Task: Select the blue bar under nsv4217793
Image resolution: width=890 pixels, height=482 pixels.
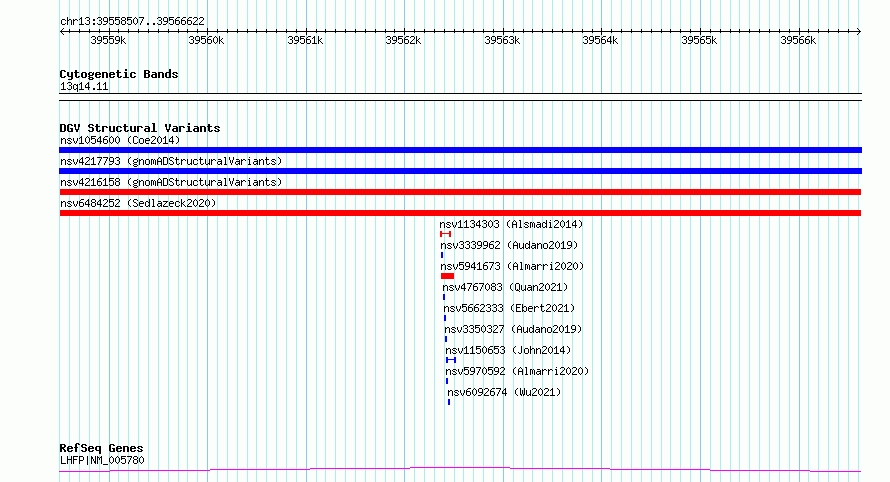Action: pos(460,171)
